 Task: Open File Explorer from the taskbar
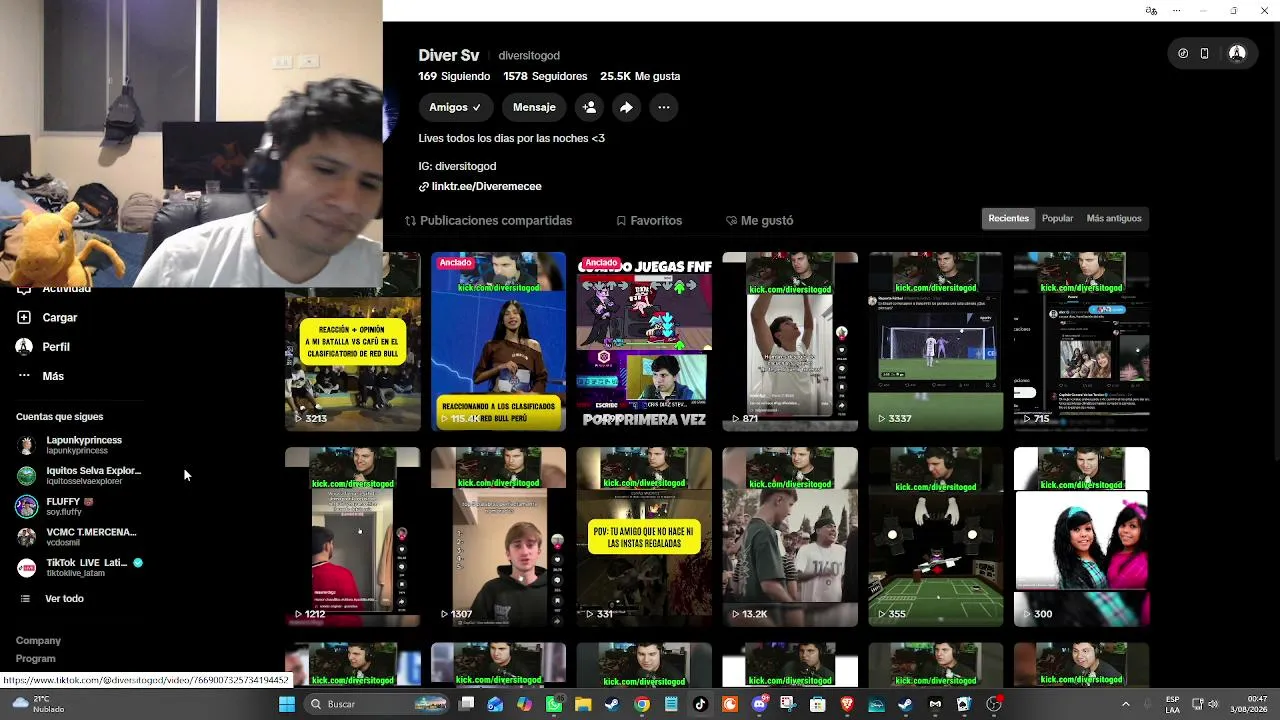click(583, 704)
